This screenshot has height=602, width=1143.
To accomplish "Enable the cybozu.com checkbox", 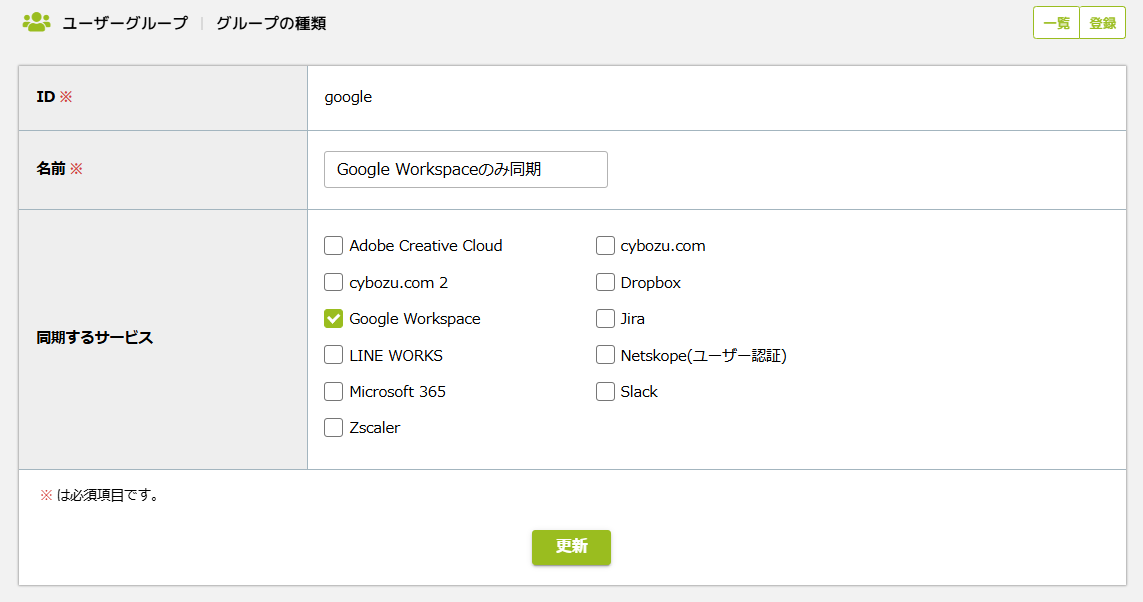I will tap(605, 246).
